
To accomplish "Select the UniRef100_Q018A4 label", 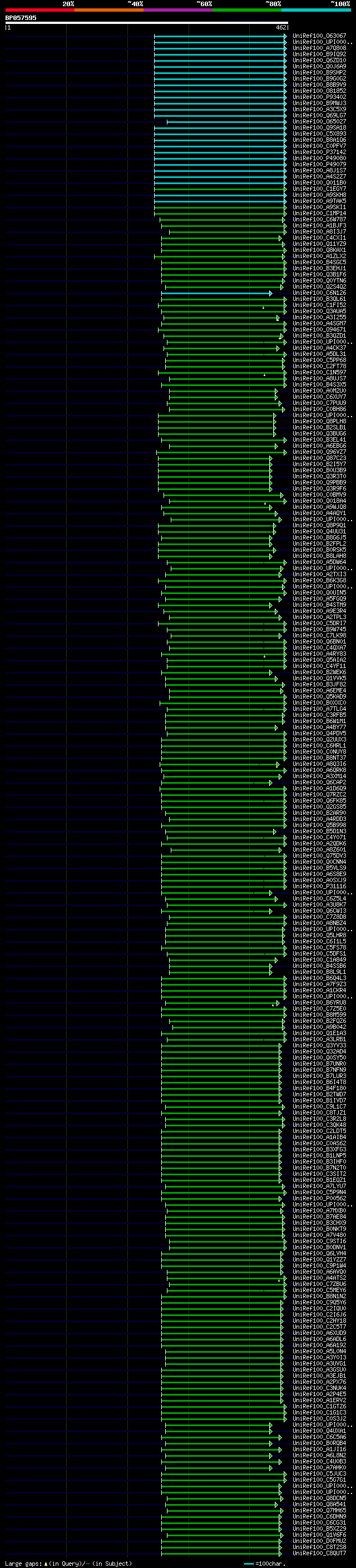I will click(319, 501).
